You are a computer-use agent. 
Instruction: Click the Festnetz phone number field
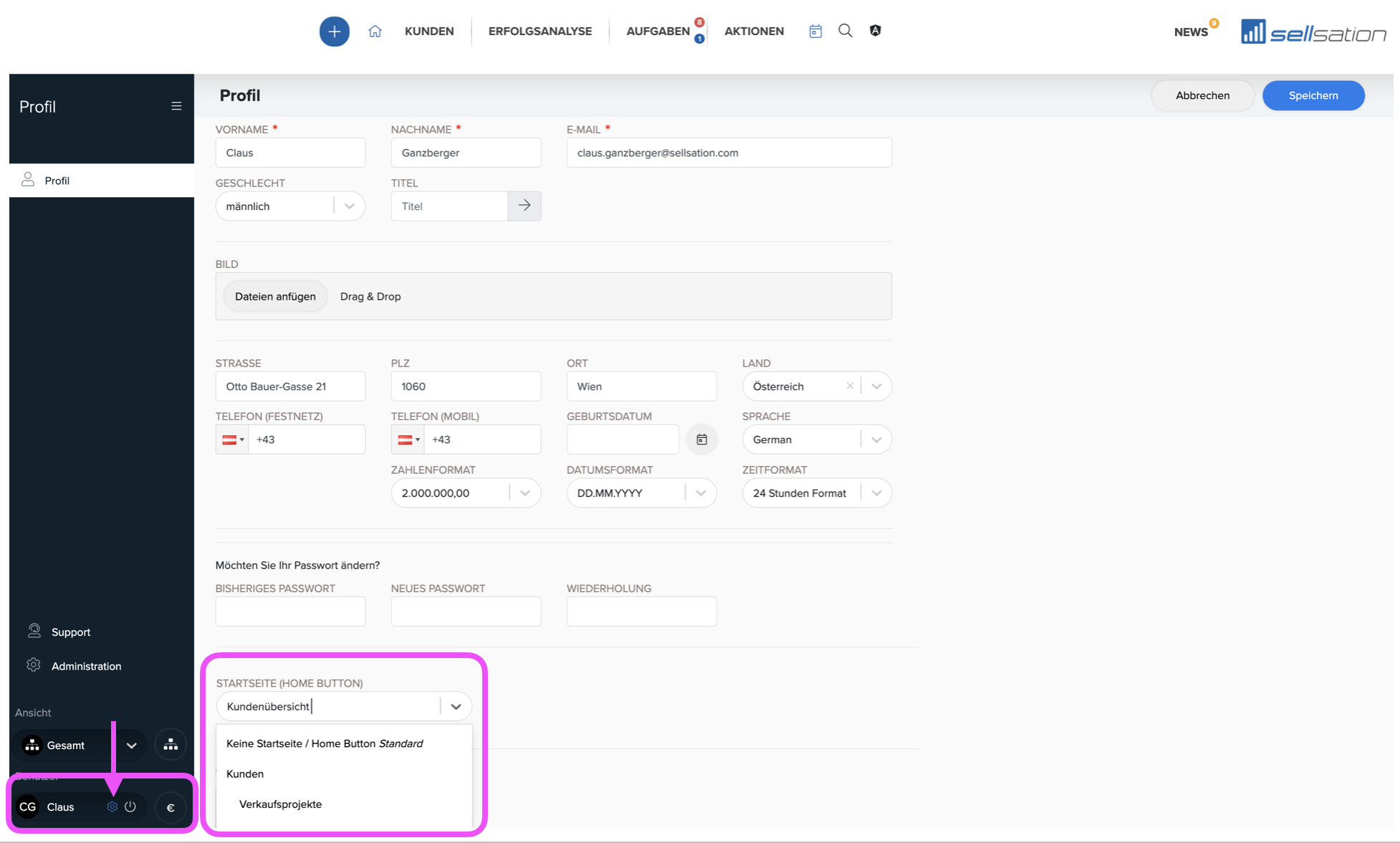(x=307, y=439)
